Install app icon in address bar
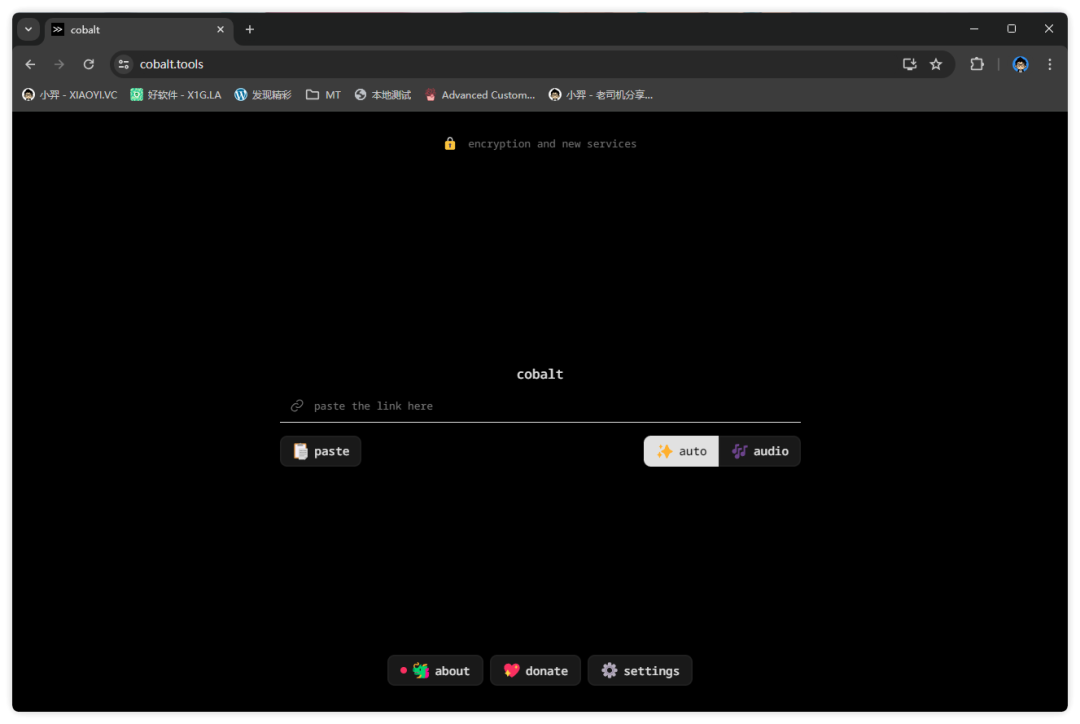This screenshot has height=724, width=1080. [x=909, y=64]
